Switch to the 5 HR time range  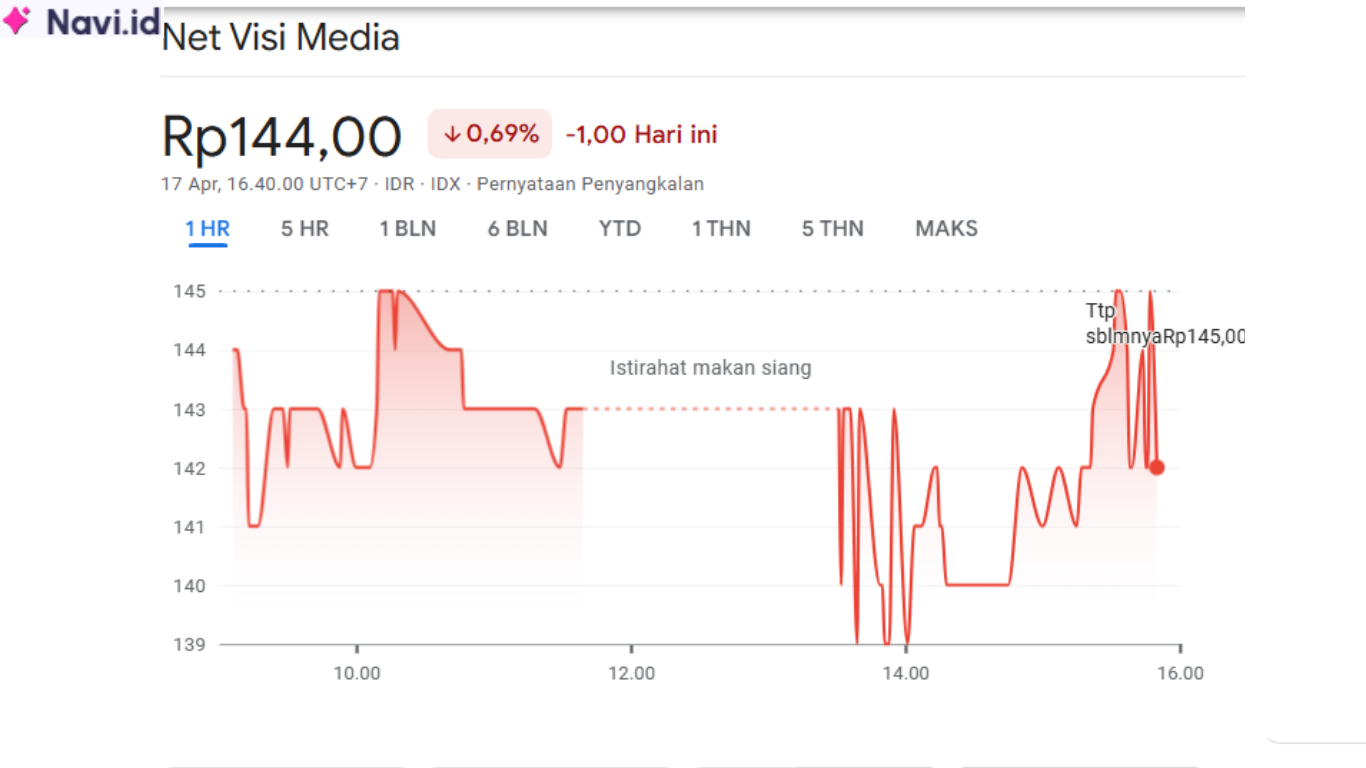point(302,228)
